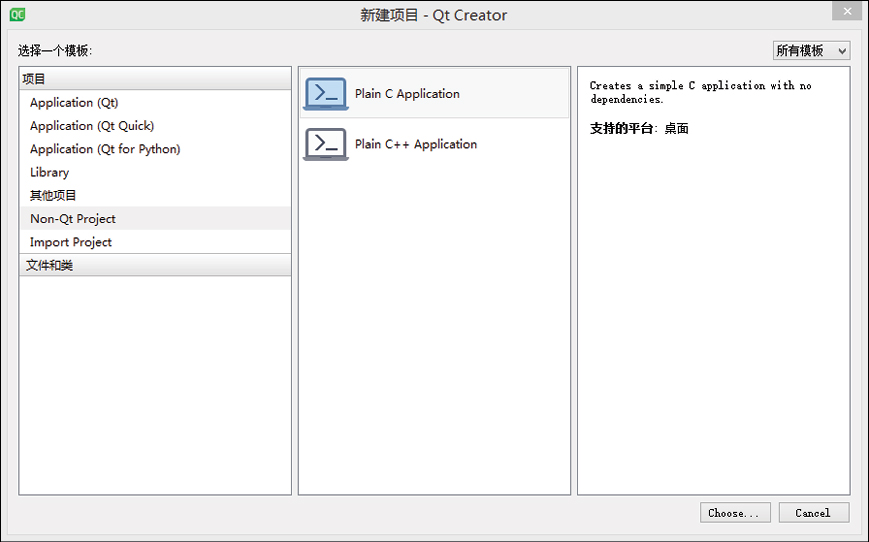Select Application (Qt Quick) category

click(92, 126)
